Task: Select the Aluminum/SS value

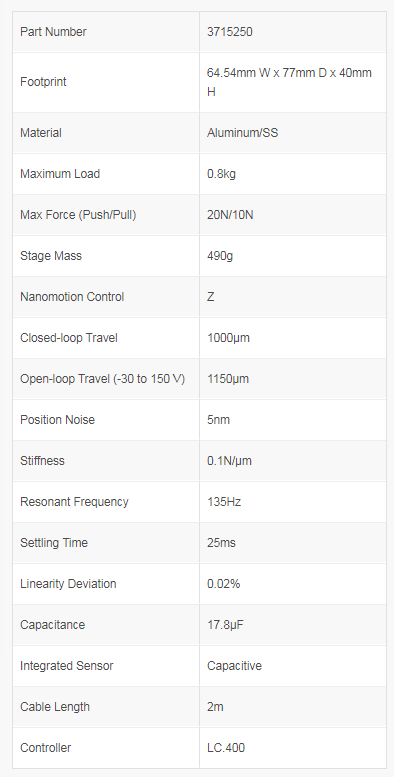Action: pos(242,133)
